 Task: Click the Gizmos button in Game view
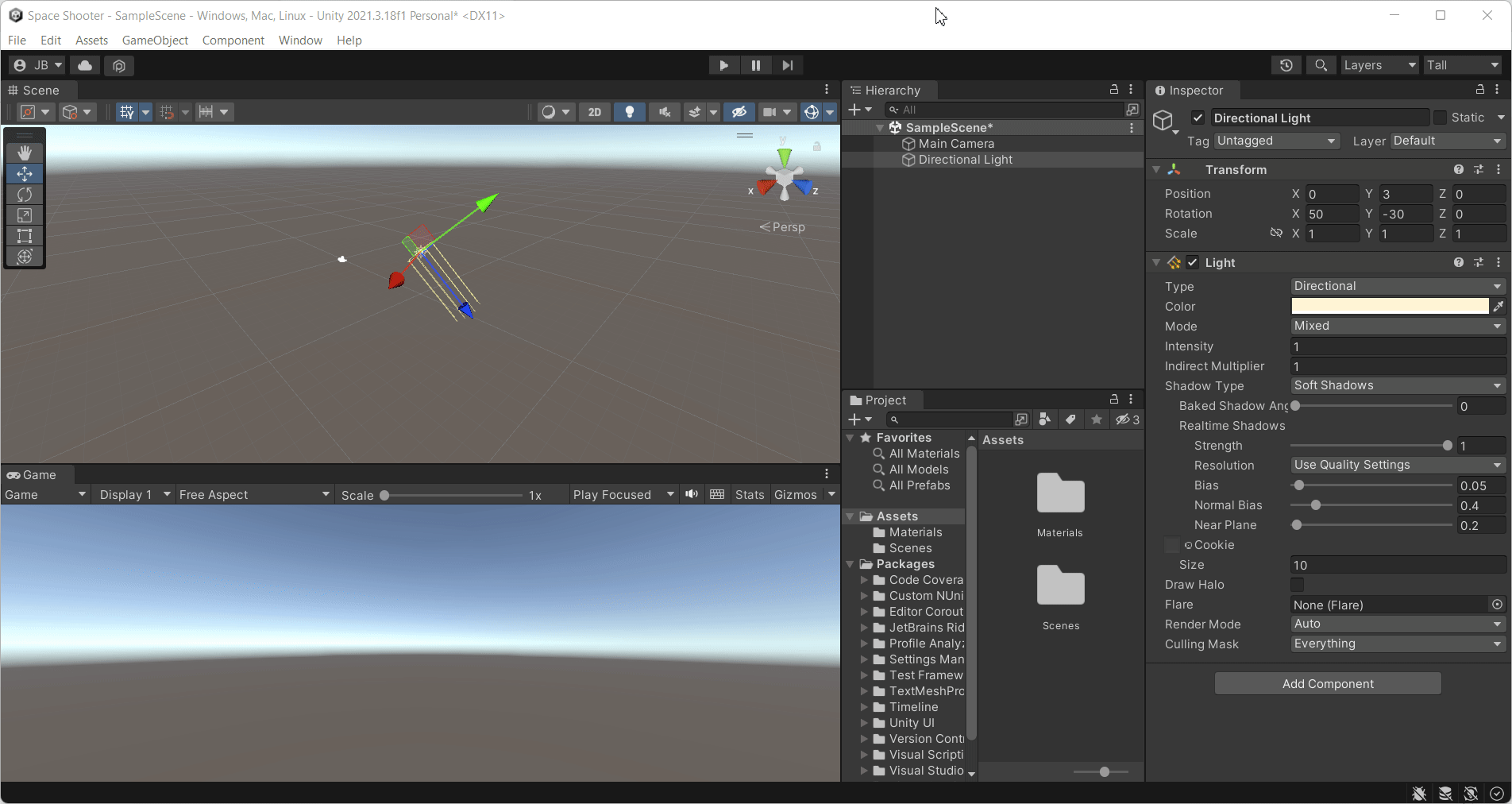(x=795, y=494)
